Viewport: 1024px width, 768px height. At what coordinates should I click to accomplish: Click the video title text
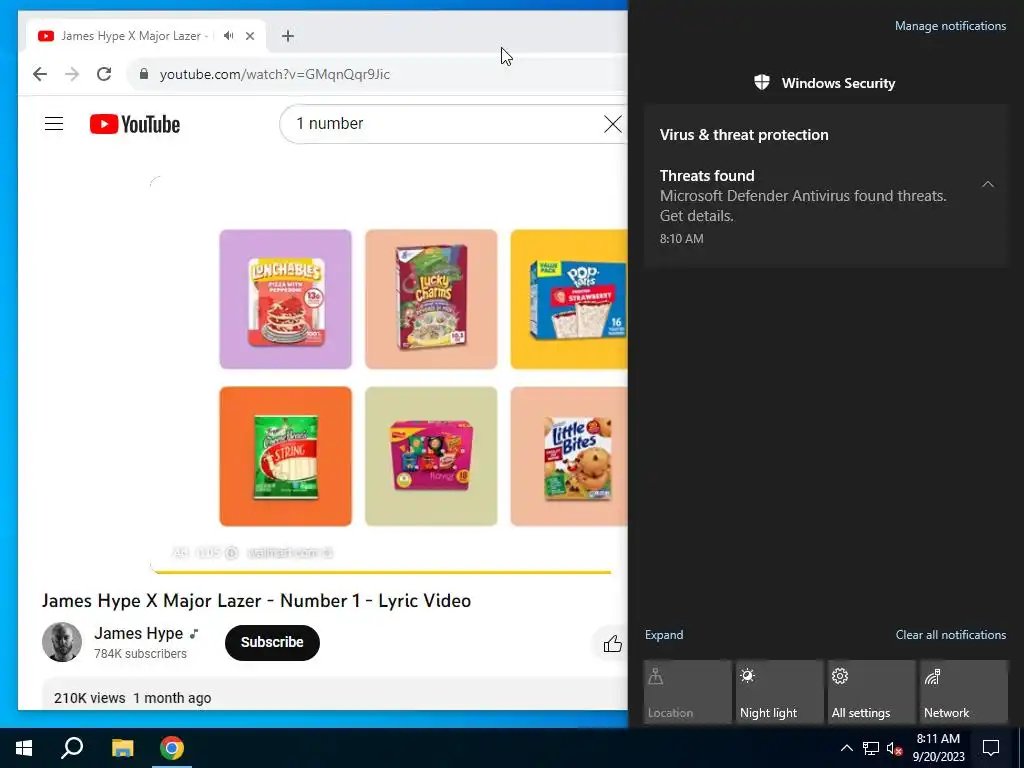tap(256, 601)
